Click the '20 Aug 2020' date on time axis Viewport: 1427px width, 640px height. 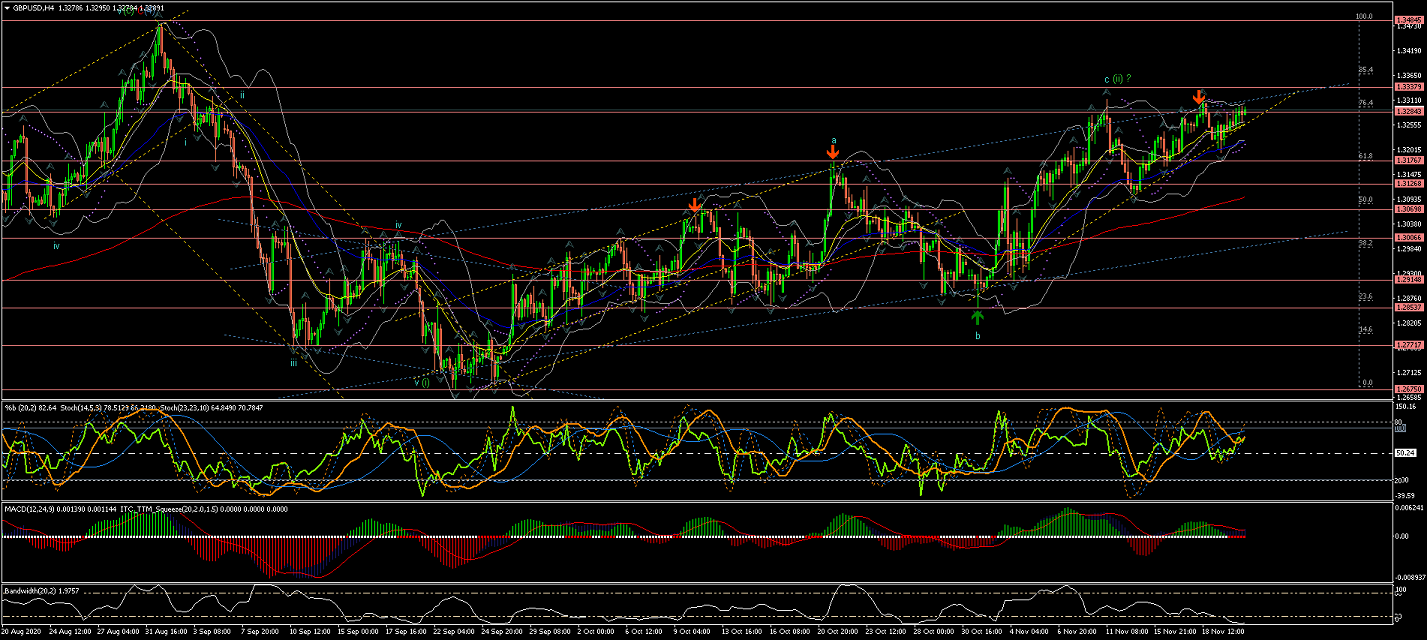[x=22, y=632]
